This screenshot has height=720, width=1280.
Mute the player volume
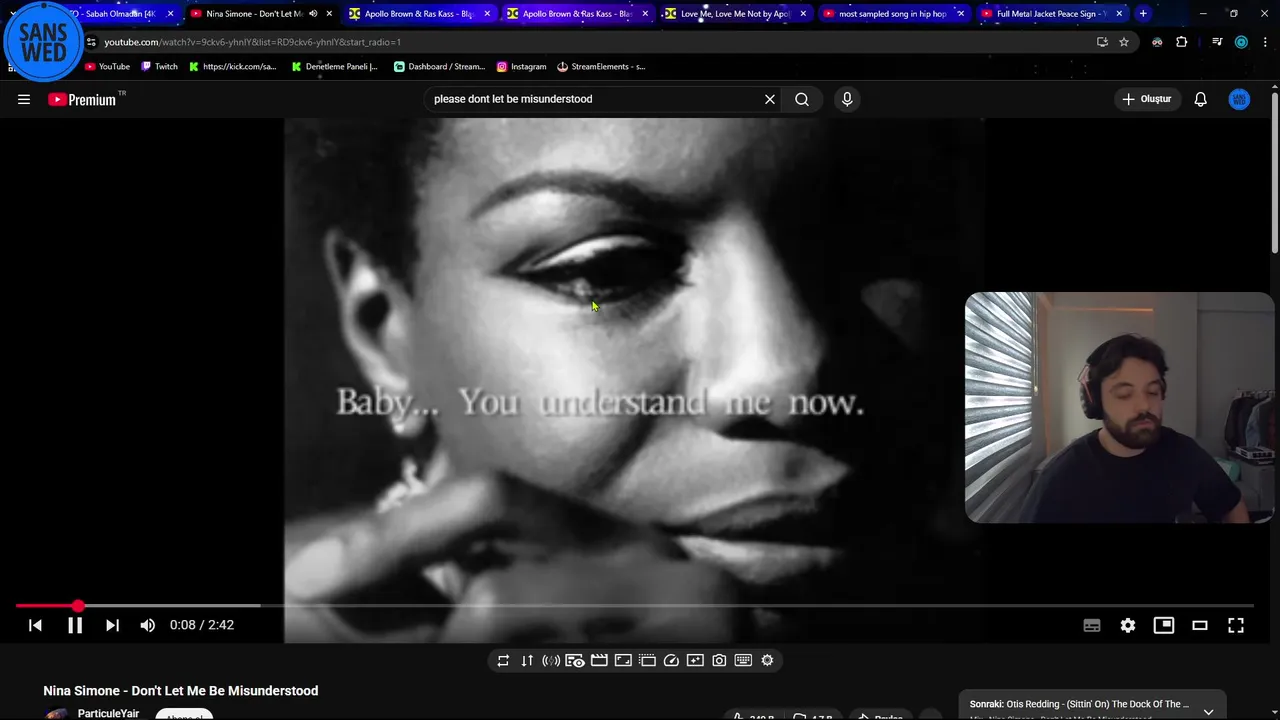click(148, 625)
